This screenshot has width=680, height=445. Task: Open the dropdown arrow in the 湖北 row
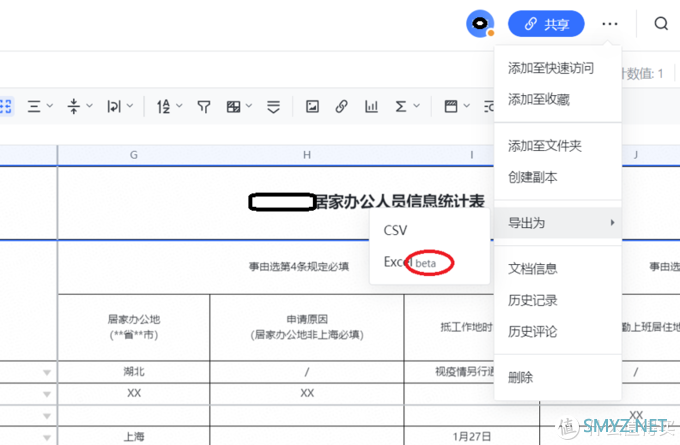tap(45, 372)
